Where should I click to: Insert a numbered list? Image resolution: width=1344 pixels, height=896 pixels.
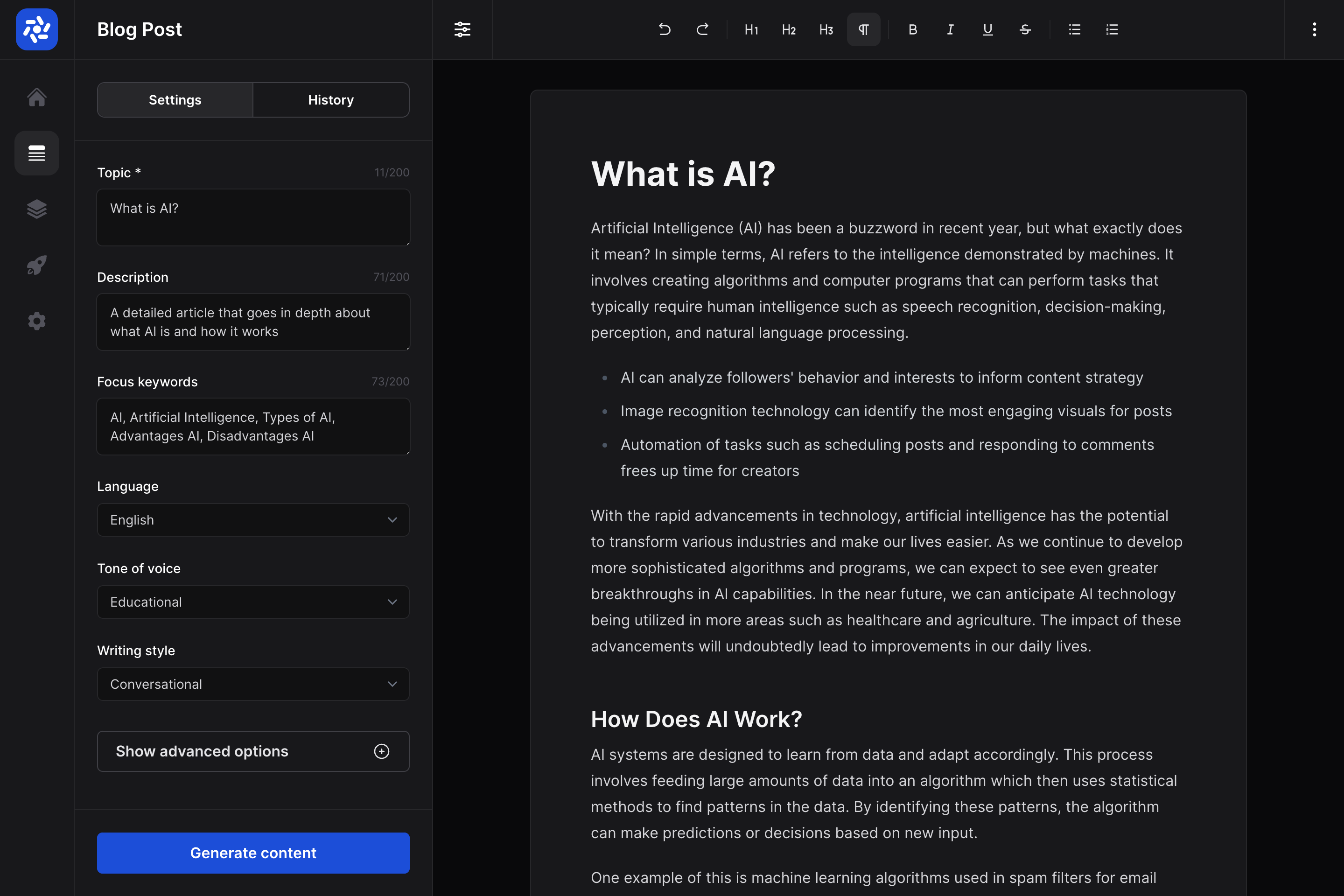(x=1112, y=29)
